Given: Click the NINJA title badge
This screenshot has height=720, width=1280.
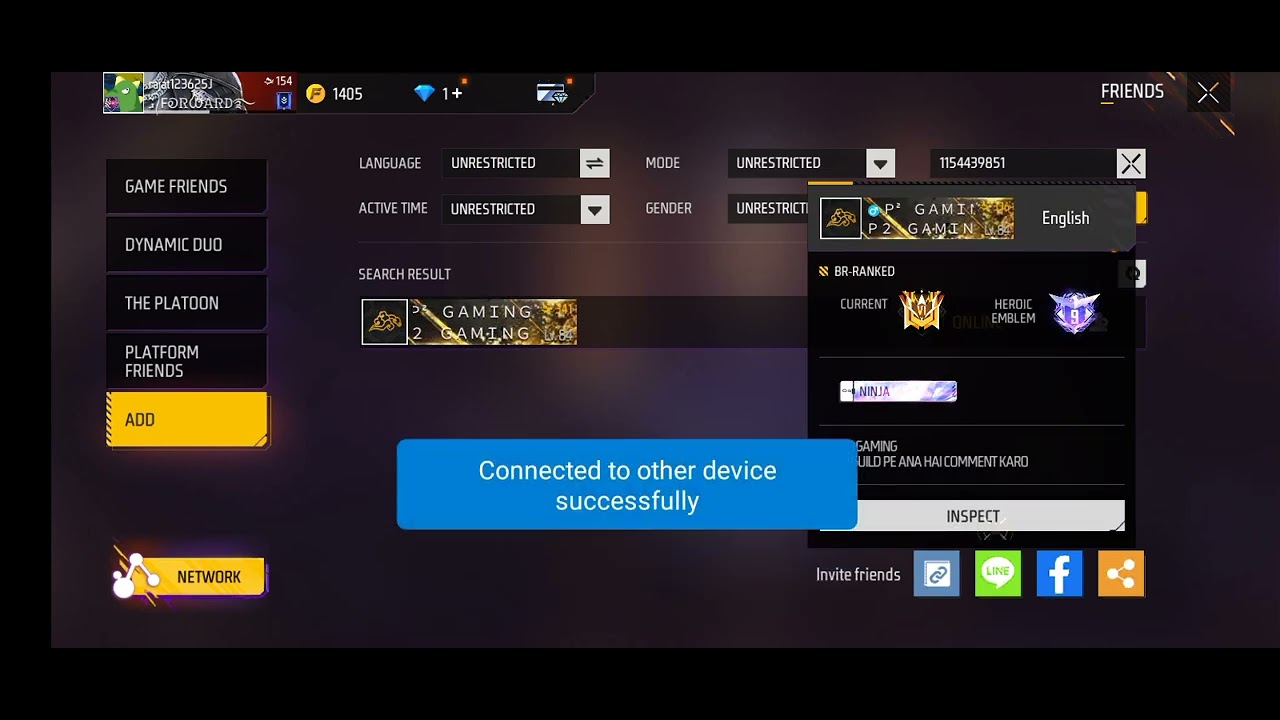Looking at the screenshot, I should click(898, 391).
